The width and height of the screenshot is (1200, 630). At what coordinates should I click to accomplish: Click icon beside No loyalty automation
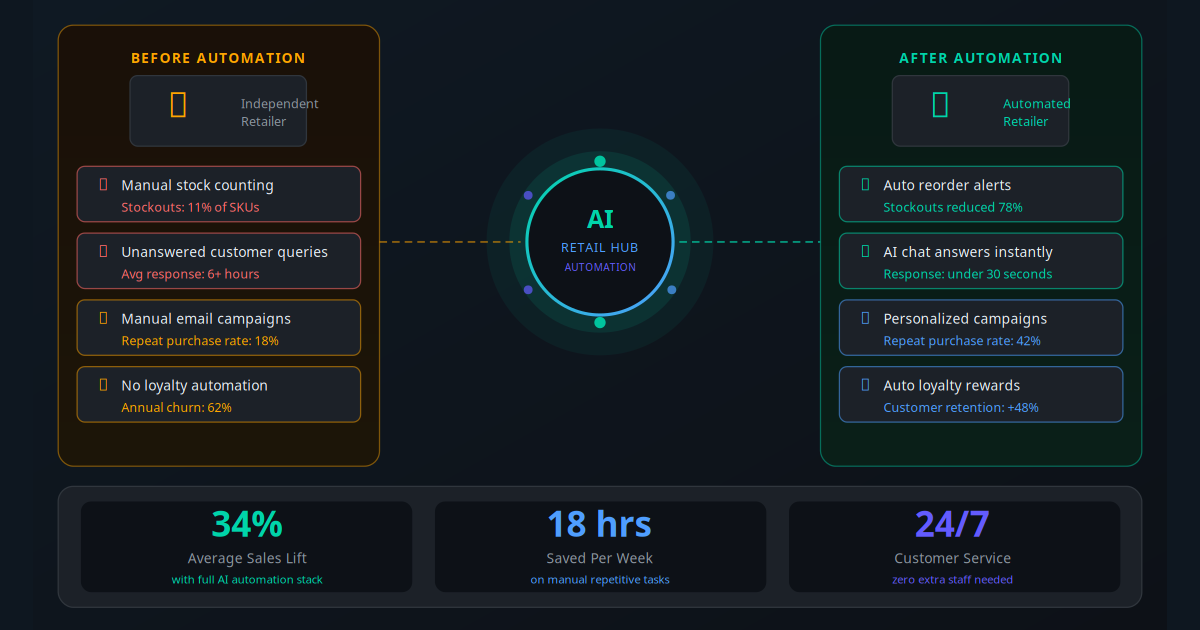point(103,385)
